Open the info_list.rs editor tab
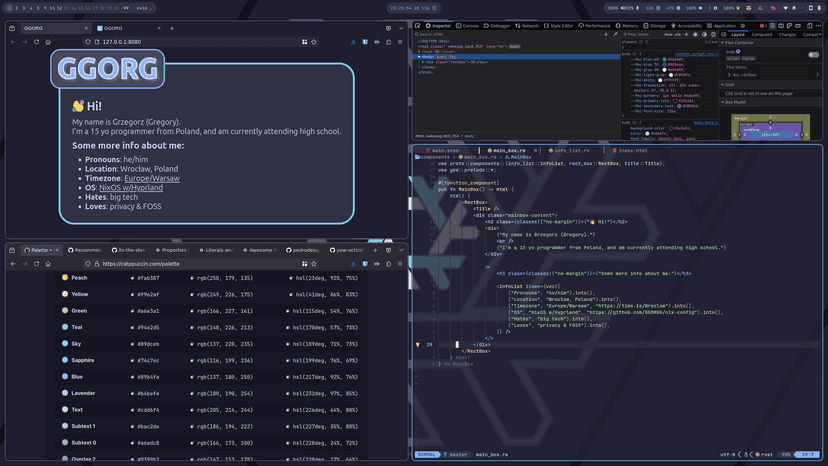The height and width of the screenshot is (466, 828). pyautogui.click(x=570, y=150)
